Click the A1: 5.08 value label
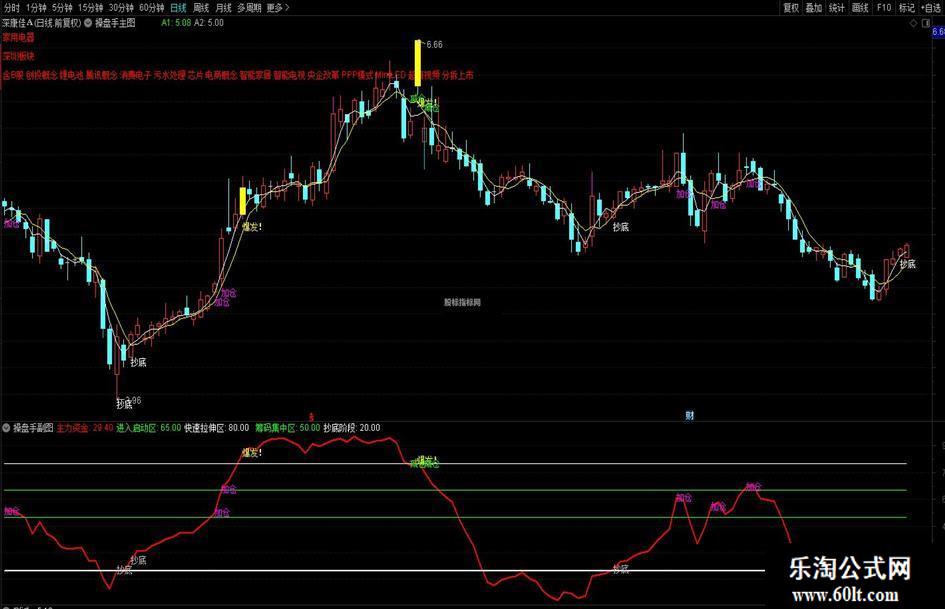This screenshot has width=945, height=609. pyautogui.click(x=176, y=23)
